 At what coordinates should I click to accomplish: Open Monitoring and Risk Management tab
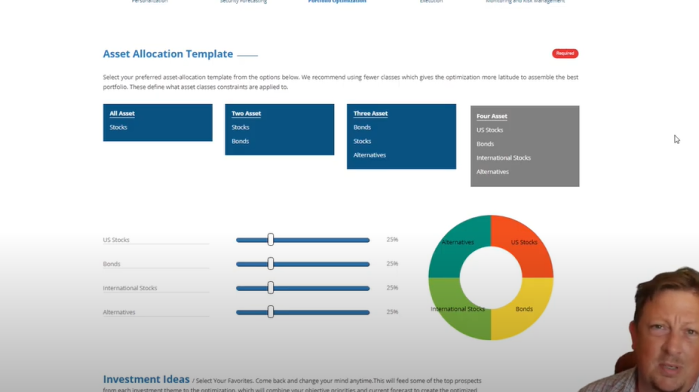click(x=525, y=1)
